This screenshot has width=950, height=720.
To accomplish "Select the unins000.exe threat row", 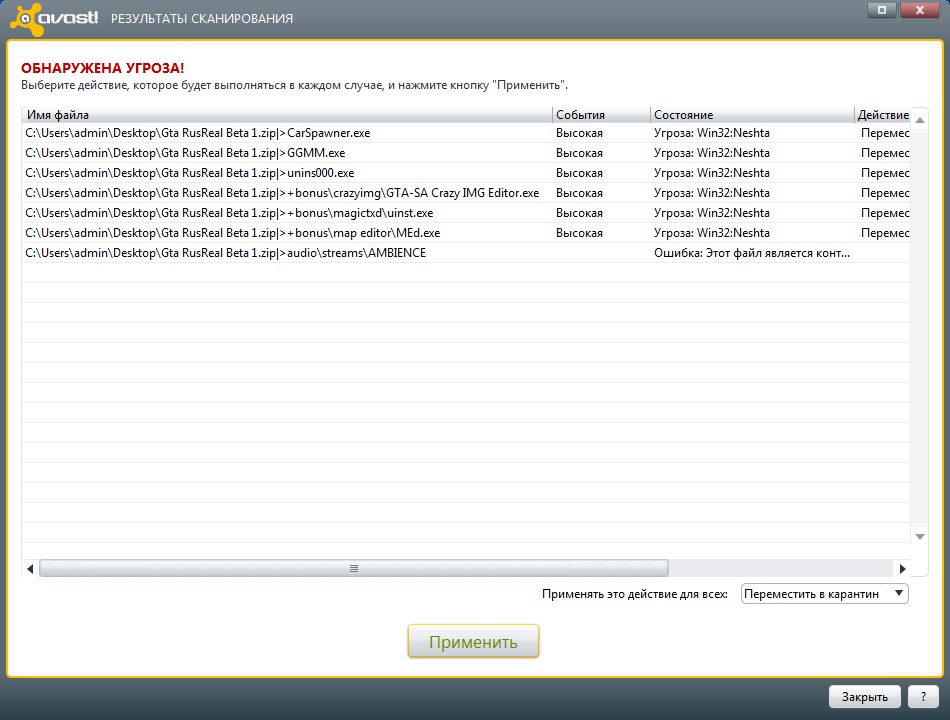I will click(x=285, y=173).
